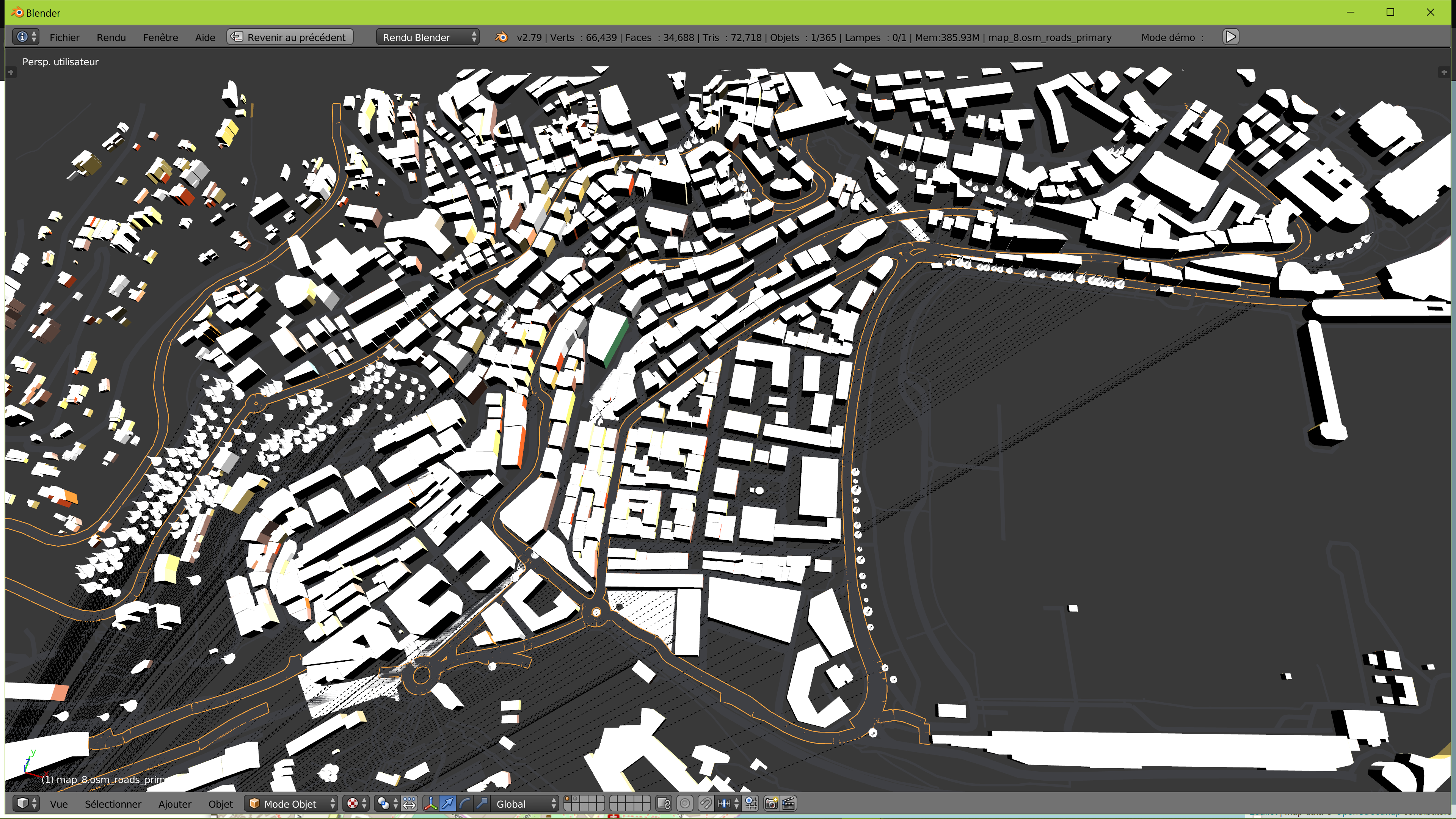The image size is (1456, 819).
Task: Open the Rendu Blender engine dropdown
Action: 428,37
